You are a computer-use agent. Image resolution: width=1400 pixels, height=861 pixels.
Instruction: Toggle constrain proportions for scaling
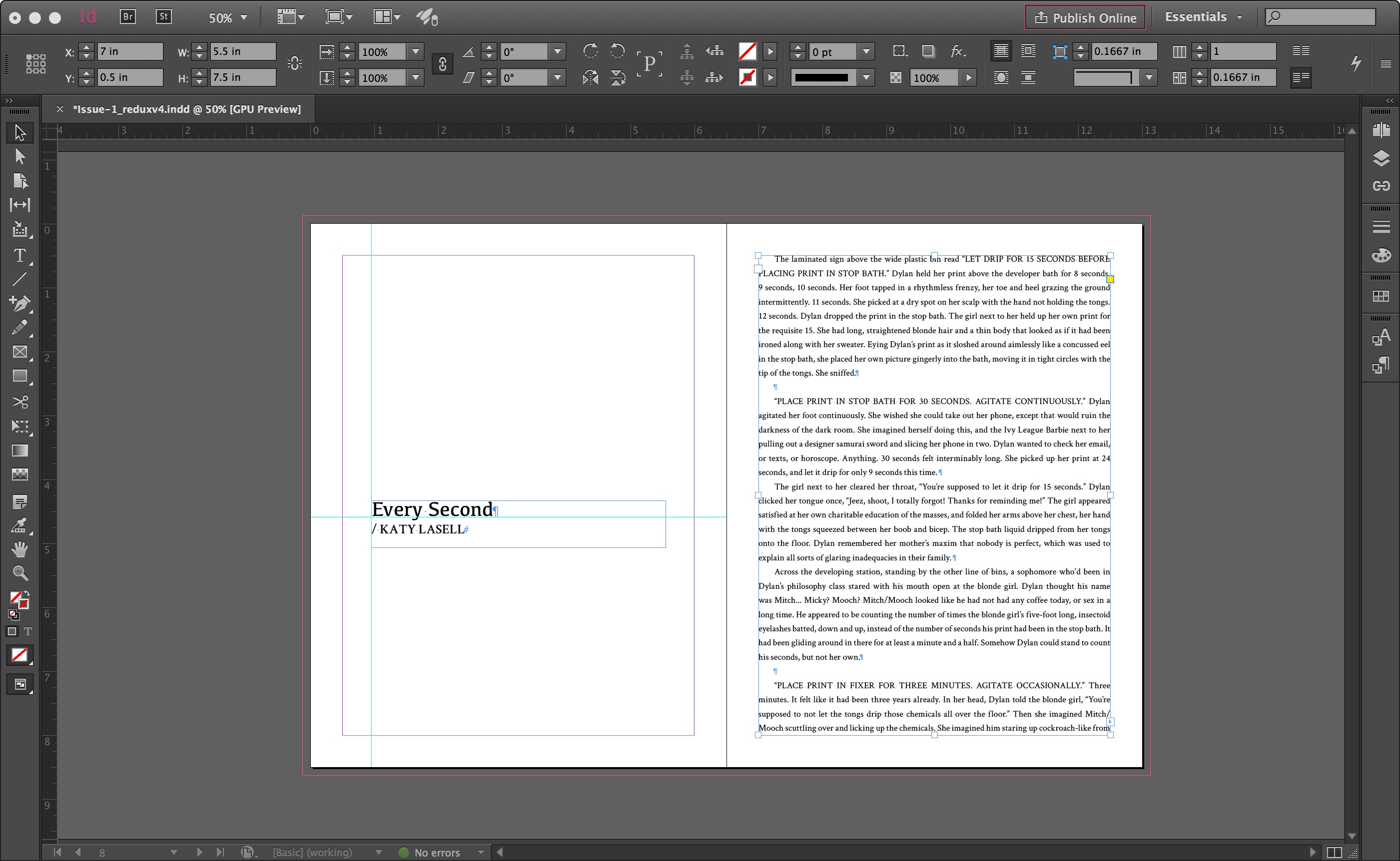coord(442,64)
